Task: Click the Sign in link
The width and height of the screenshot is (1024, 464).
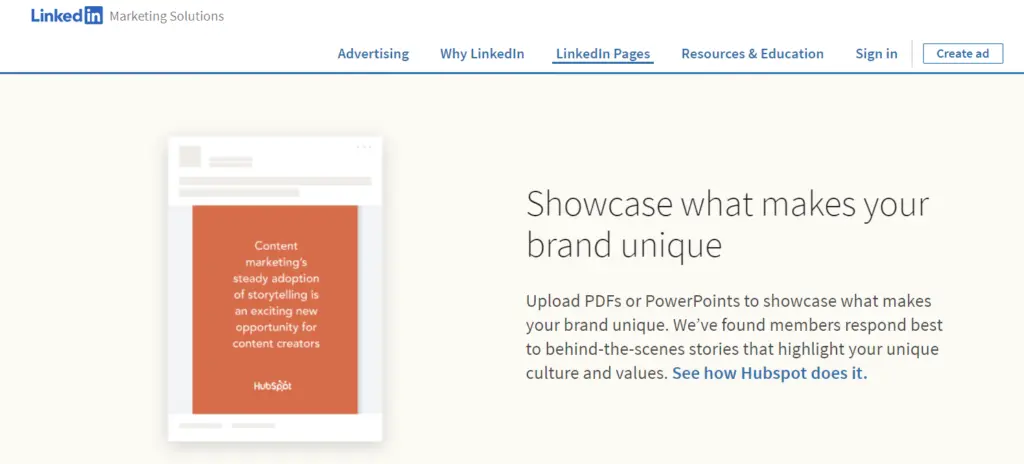Action: pyautogui.click(x=876, y=54)
